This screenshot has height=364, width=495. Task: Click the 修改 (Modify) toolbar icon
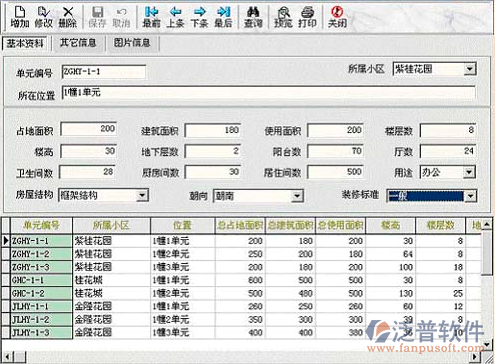[x=44, y=17]
